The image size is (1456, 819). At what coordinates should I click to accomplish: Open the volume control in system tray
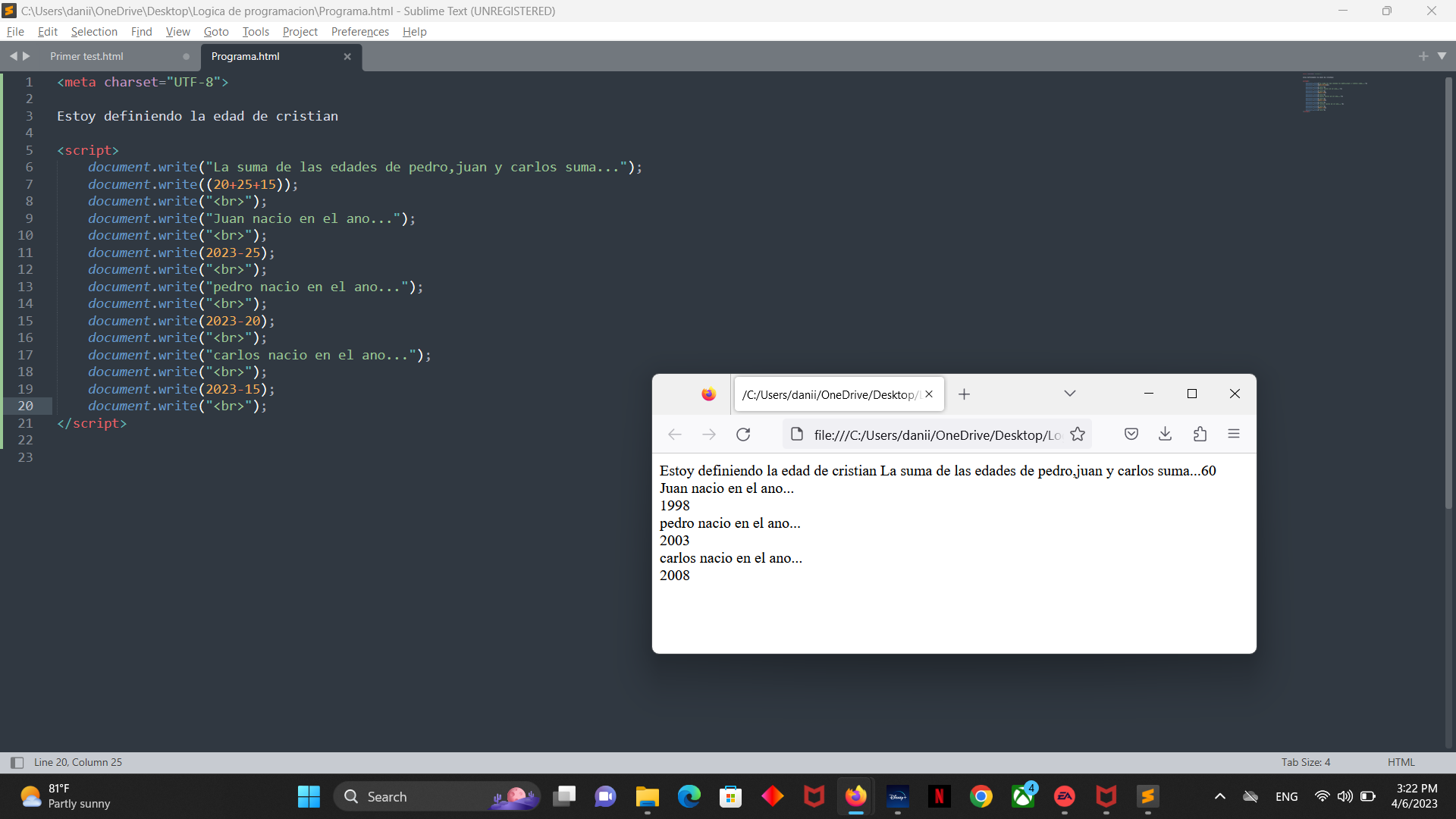1345,797
